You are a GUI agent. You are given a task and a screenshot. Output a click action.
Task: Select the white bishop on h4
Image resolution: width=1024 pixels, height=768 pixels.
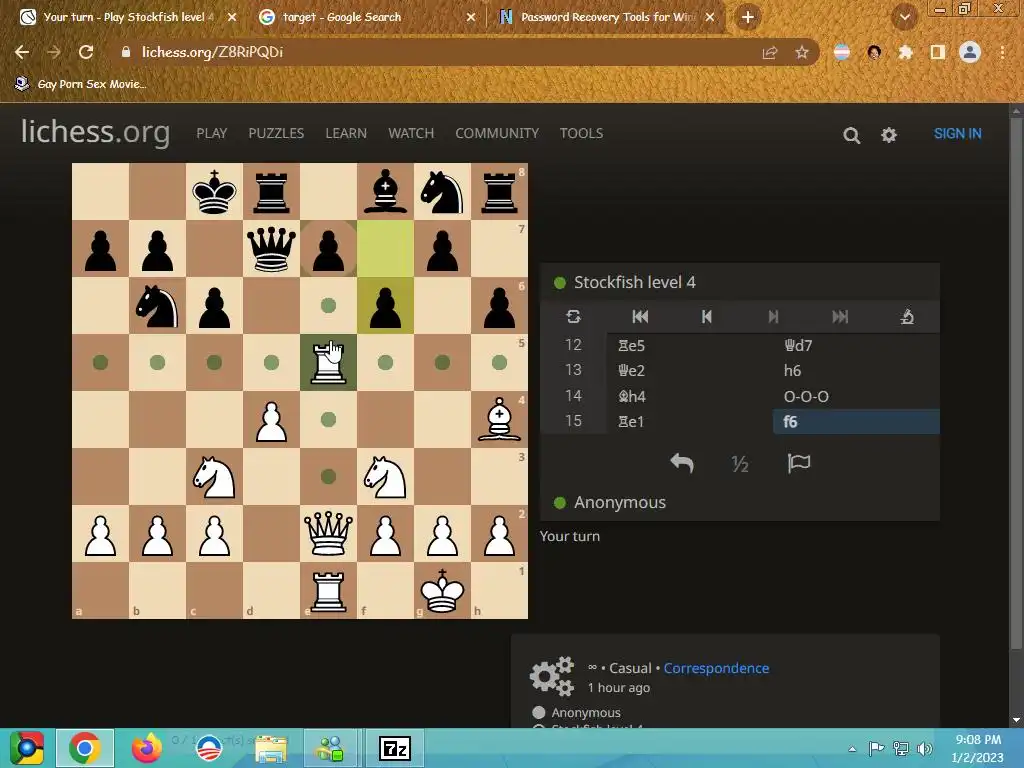click(500, 419)
